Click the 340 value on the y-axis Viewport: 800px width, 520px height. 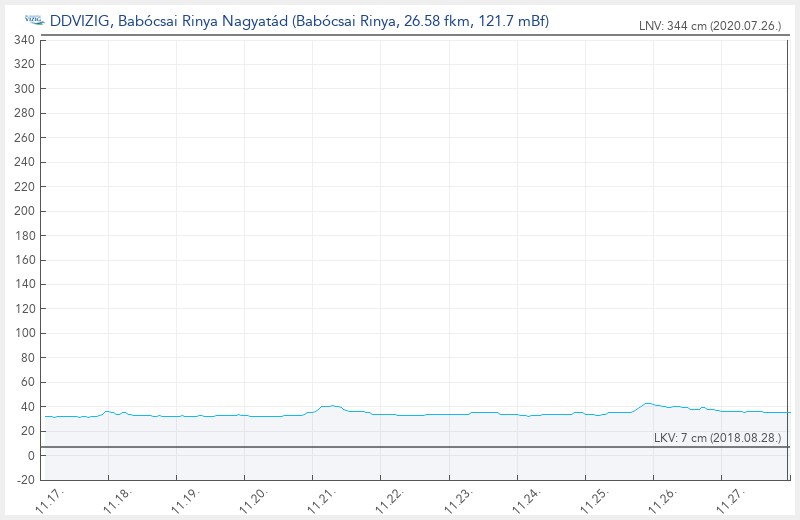point(25,40)
